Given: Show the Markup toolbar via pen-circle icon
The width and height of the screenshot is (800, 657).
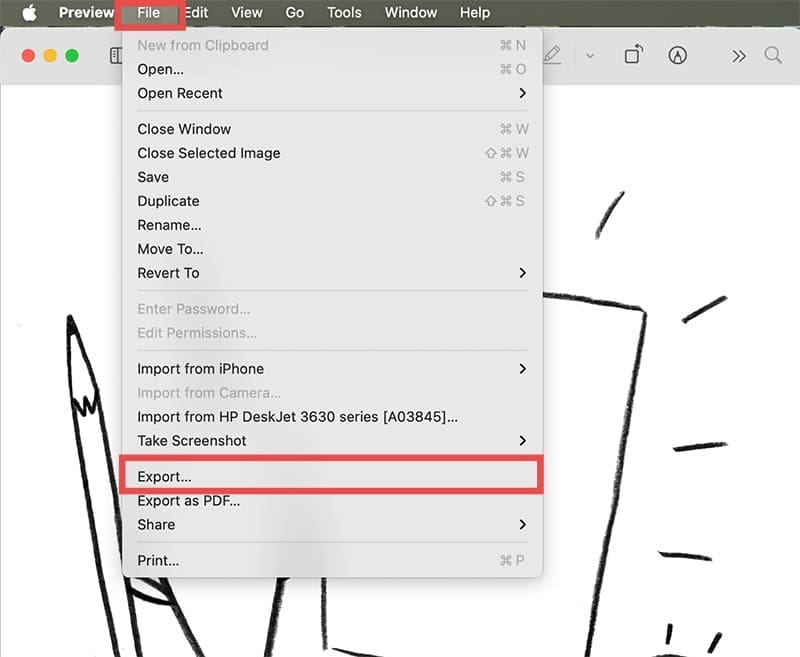Looking at the screenshot, I should (679, 56).
